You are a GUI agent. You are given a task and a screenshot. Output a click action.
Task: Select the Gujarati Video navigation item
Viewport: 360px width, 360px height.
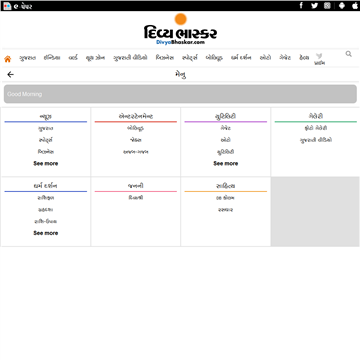(130, 58)
